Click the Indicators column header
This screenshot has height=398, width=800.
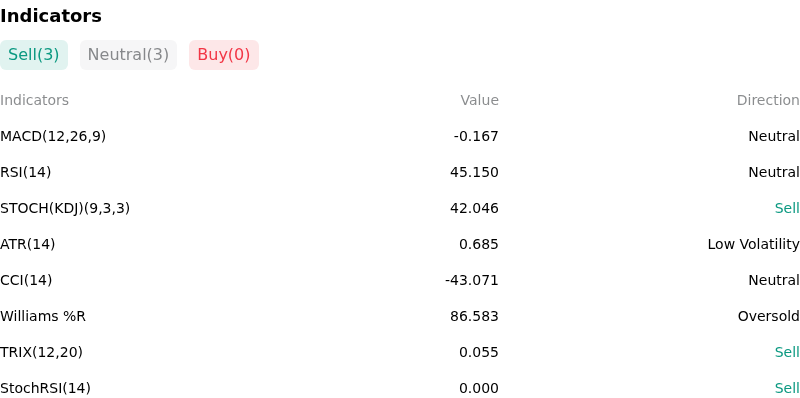[x=34, y=101]
